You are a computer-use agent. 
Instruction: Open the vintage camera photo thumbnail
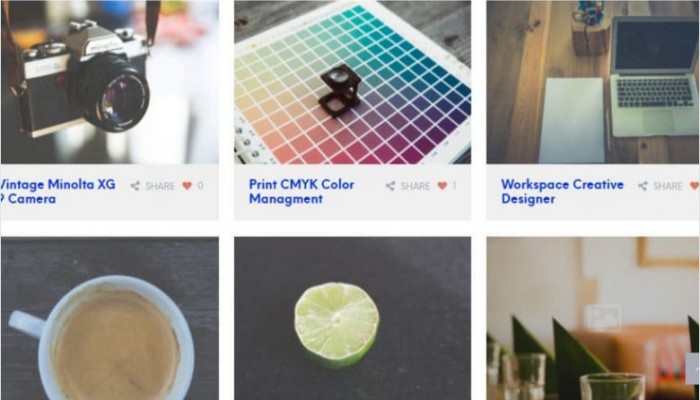110,82
